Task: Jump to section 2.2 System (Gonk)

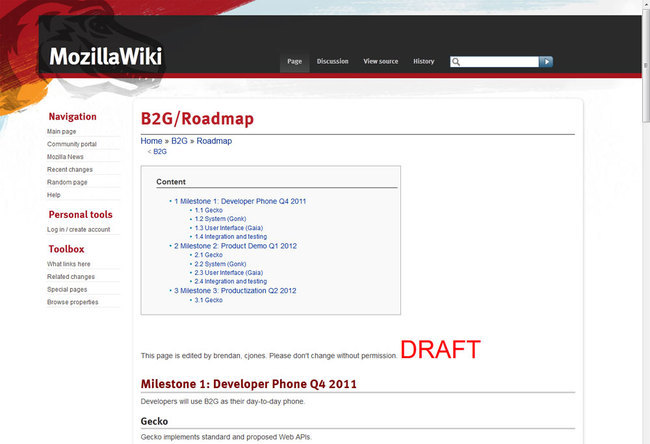Action: point(220,264)
